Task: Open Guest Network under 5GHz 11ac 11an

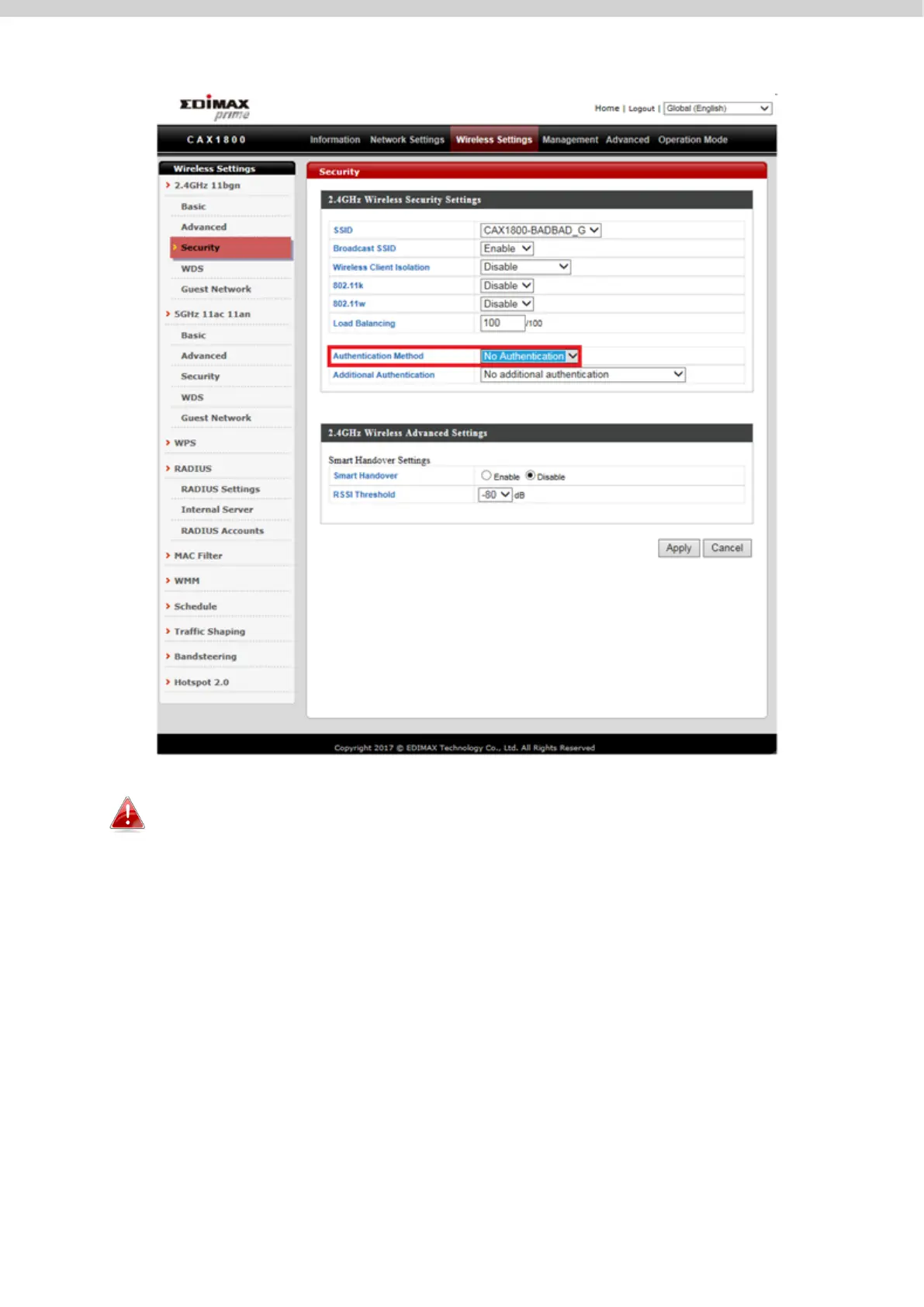Action: pos(216,418)
